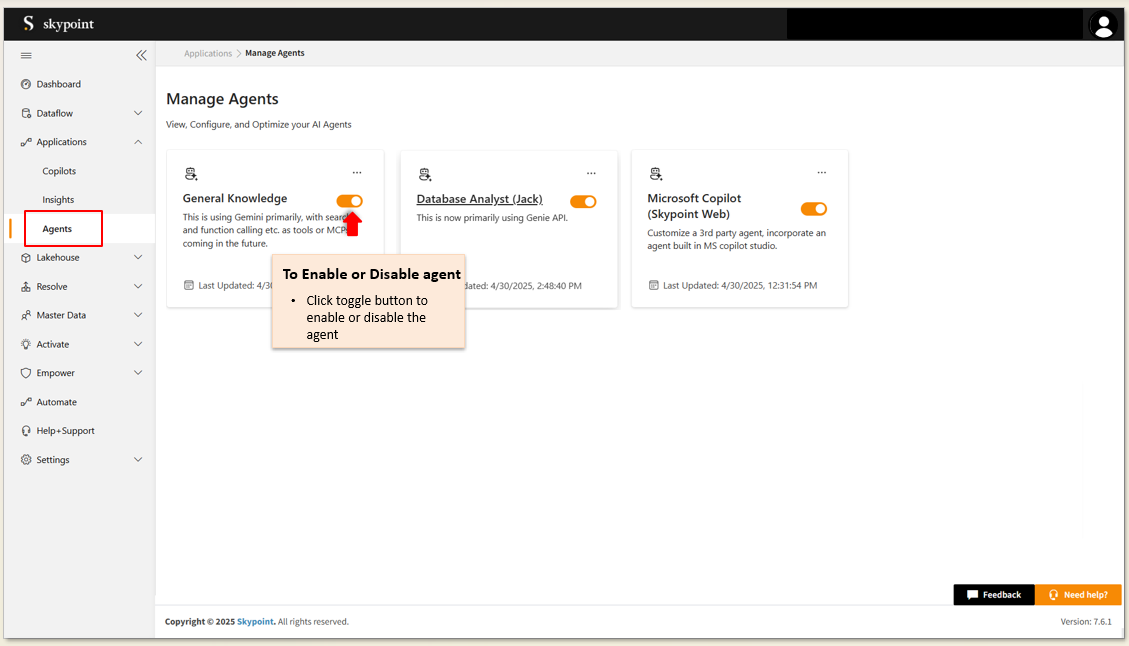Image resolution: width=1129 pixels, height=646 pixels.
Task: Click the Help+Support headset icon
Action: (x=26, y=431)
